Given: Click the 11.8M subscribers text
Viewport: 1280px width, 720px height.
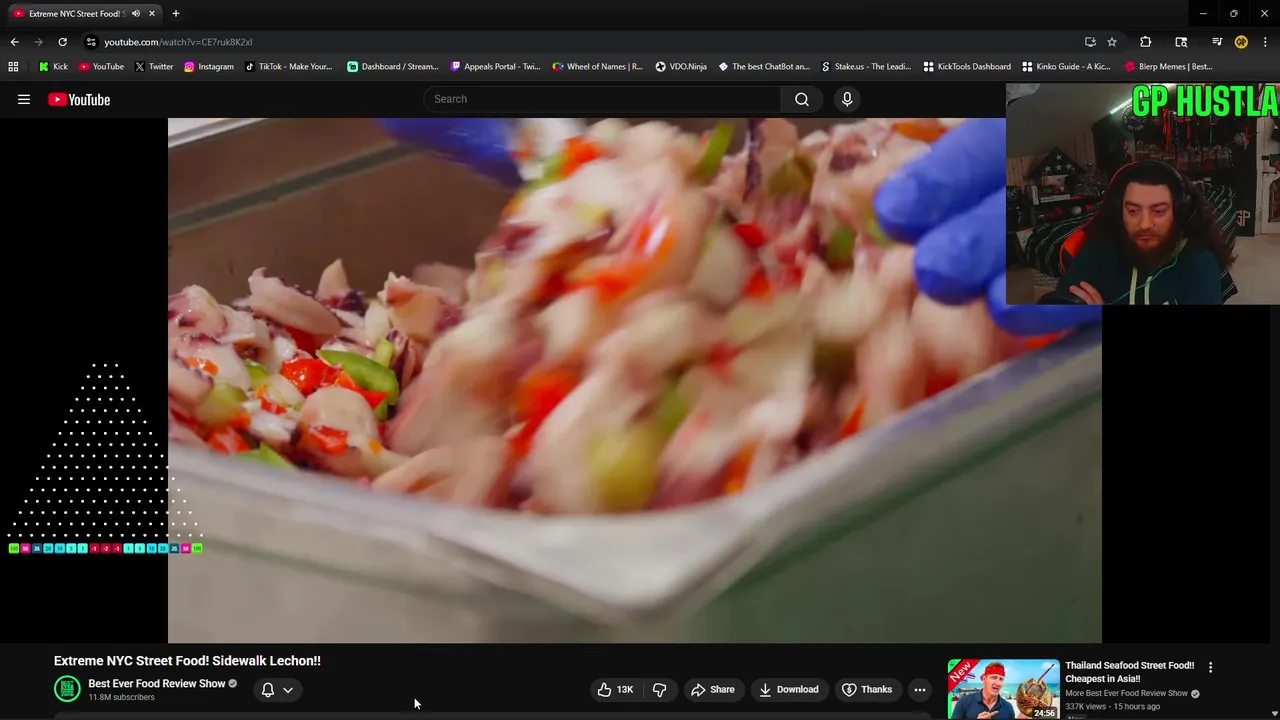Looking at the screenshot, I should point(121,698).
